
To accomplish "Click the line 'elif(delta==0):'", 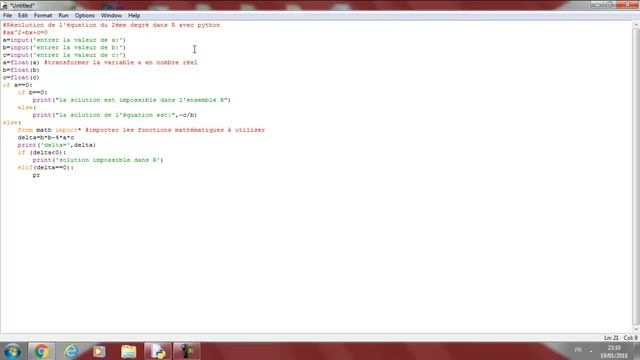I will pyautogui.click(x=46, y=168).
